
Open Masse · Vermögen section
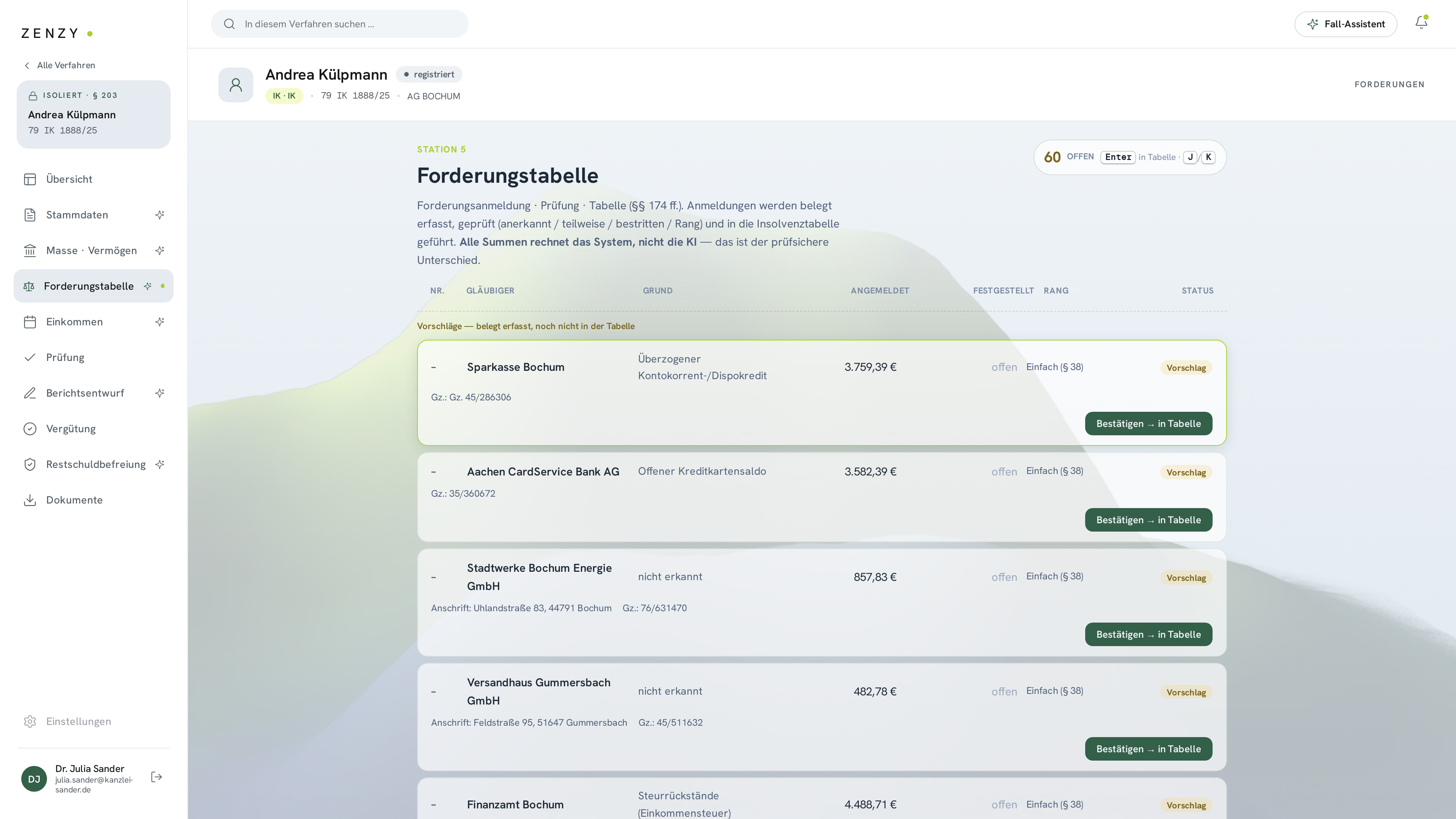pyautogui.click(x=93, y=250)
